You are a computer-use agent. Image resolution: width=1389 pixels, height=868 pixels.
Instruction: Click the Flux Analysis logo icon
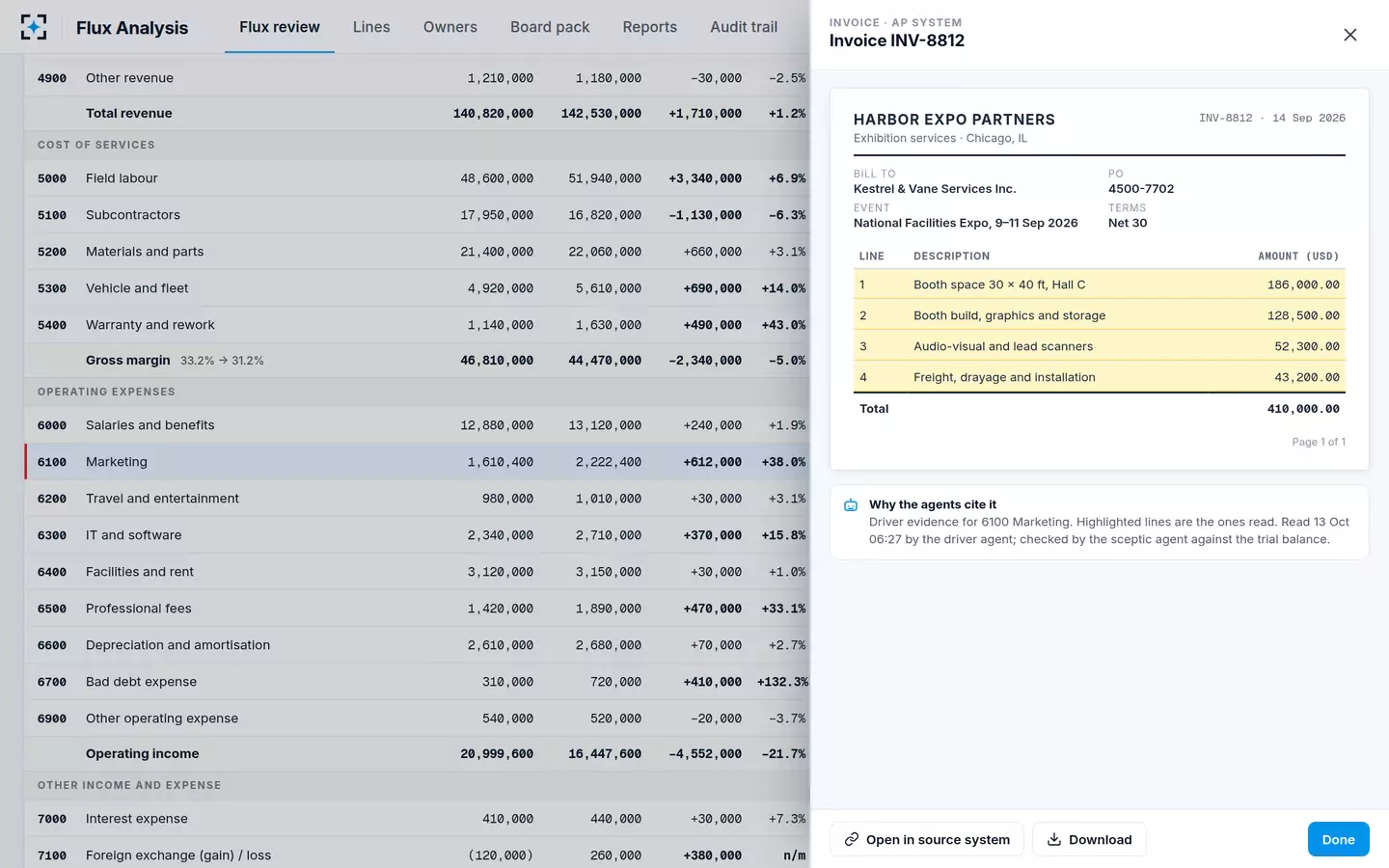point(34,27)
